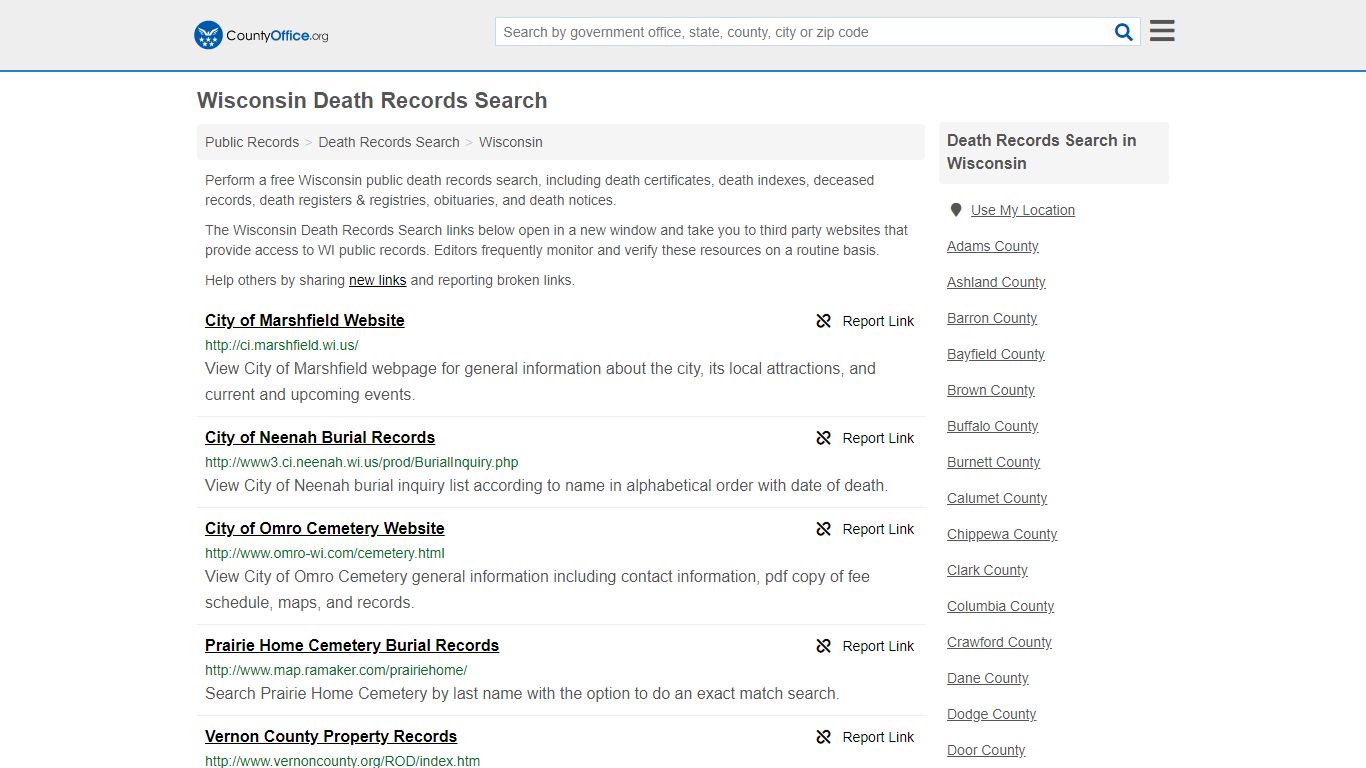
Task: Click the location pin icon beside Use My Location
Action: 956,210
